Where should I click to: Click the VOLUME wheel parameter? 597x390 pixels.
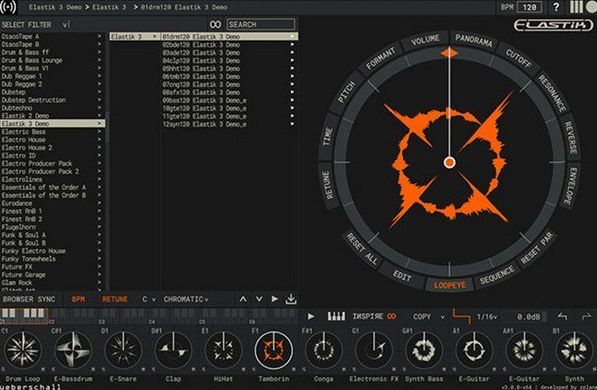coord(425,40)
